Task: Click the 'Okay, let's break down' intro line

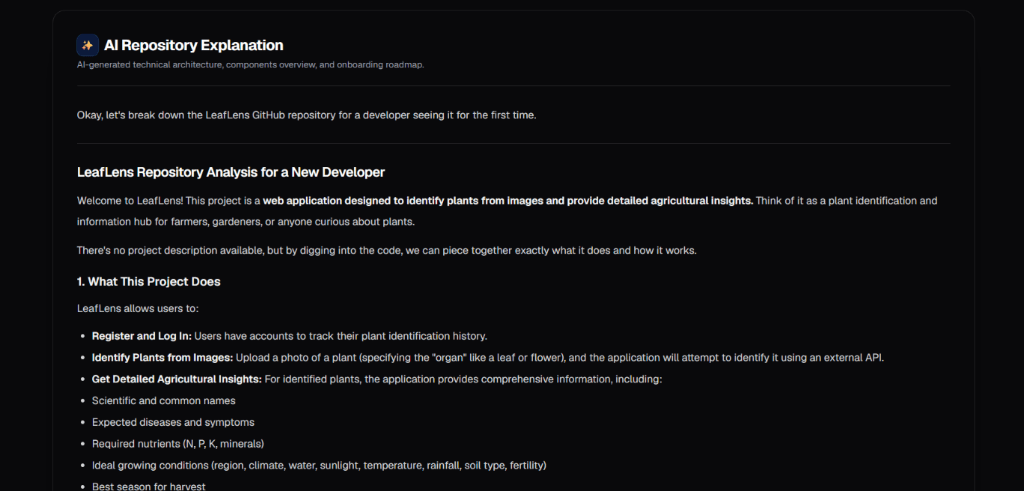Action: [306, 115]
